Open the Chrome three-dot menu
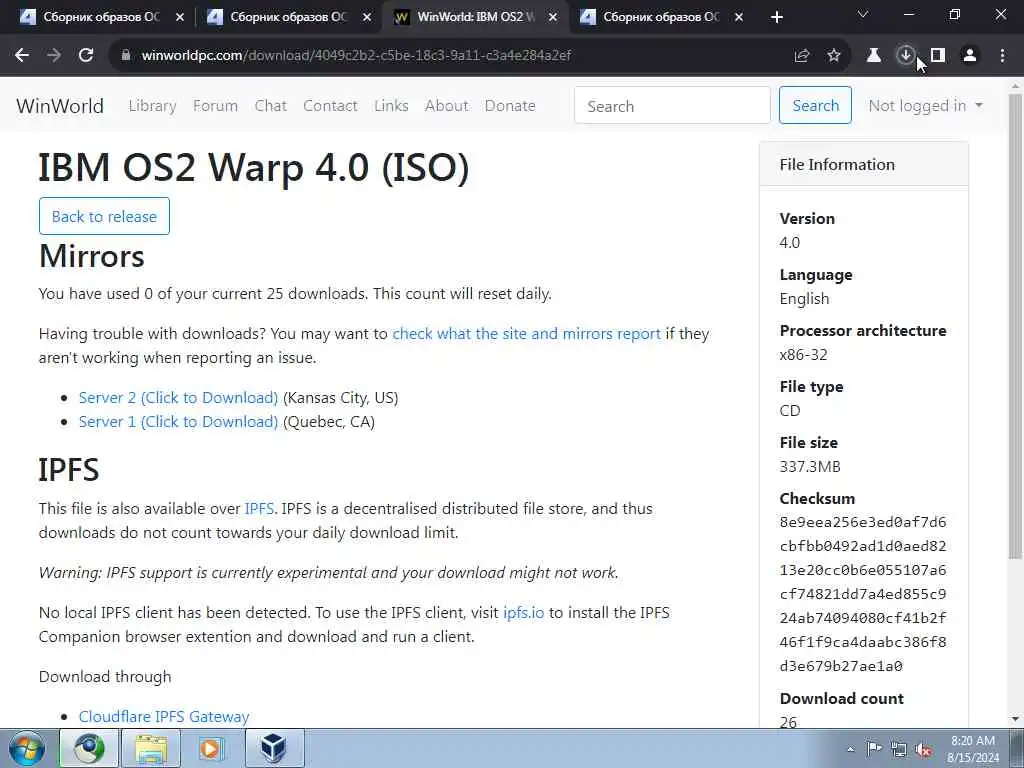The width and height of the screenshot is (1024, 768). pyautogui.click(x=1002, y=56)
